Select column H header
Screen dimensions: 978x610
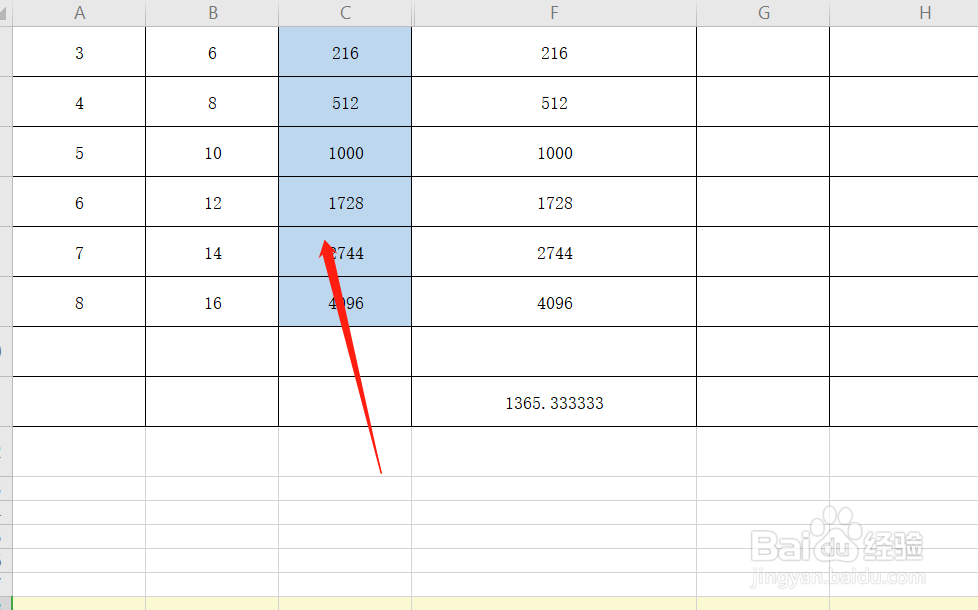click(x=904, y=12)
